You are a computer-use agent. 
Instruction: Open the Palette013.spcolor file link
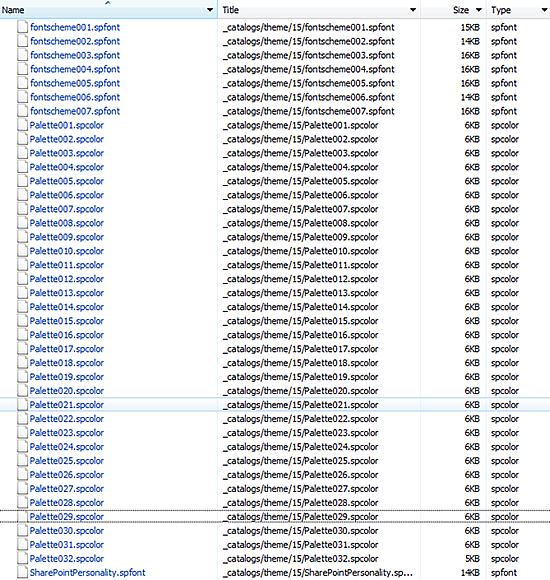click(67, 293)
